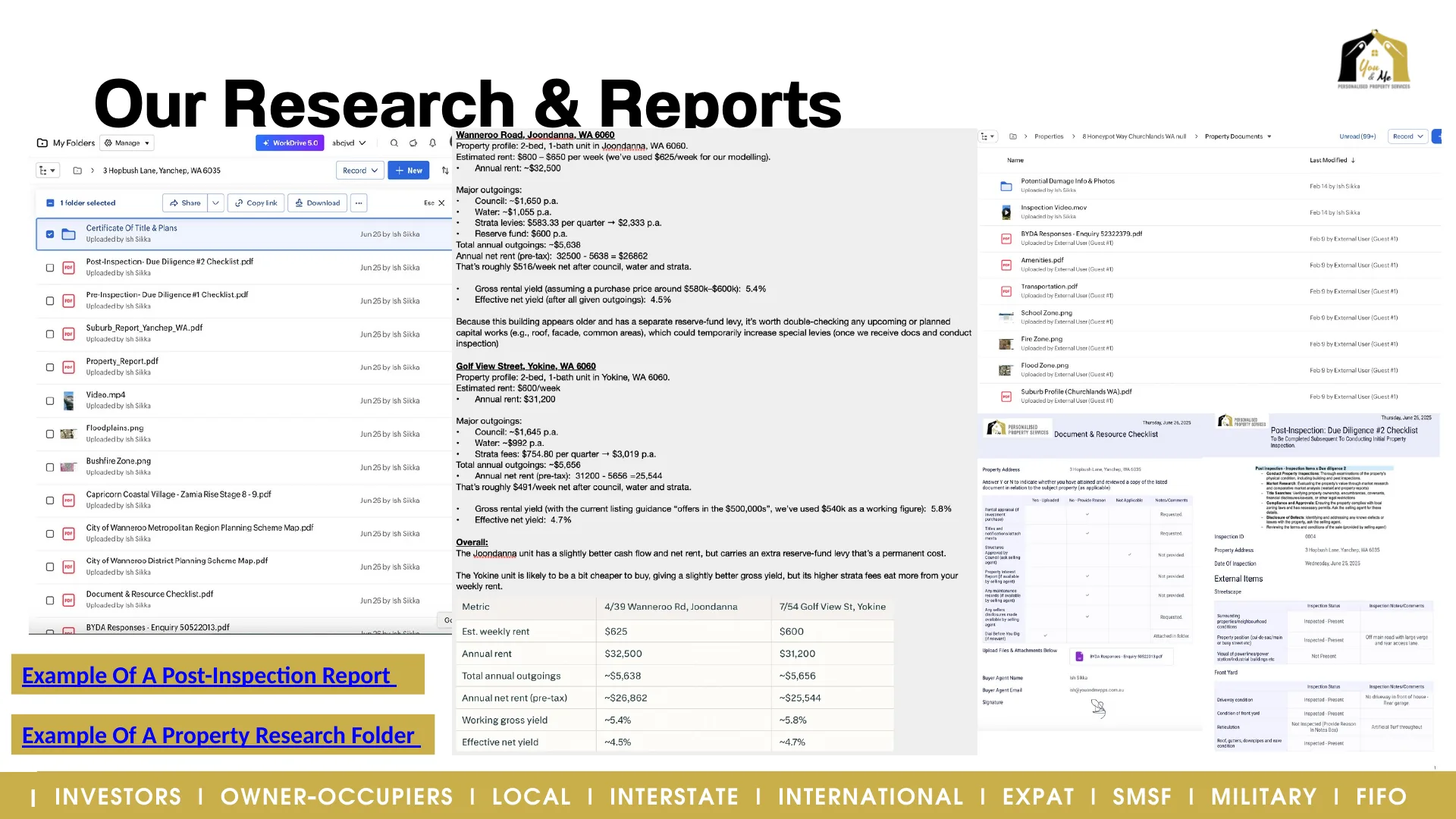Open Record dropdown next to New button
Image resolution: width=1456 pixels, height=819 pixels.
359,171
